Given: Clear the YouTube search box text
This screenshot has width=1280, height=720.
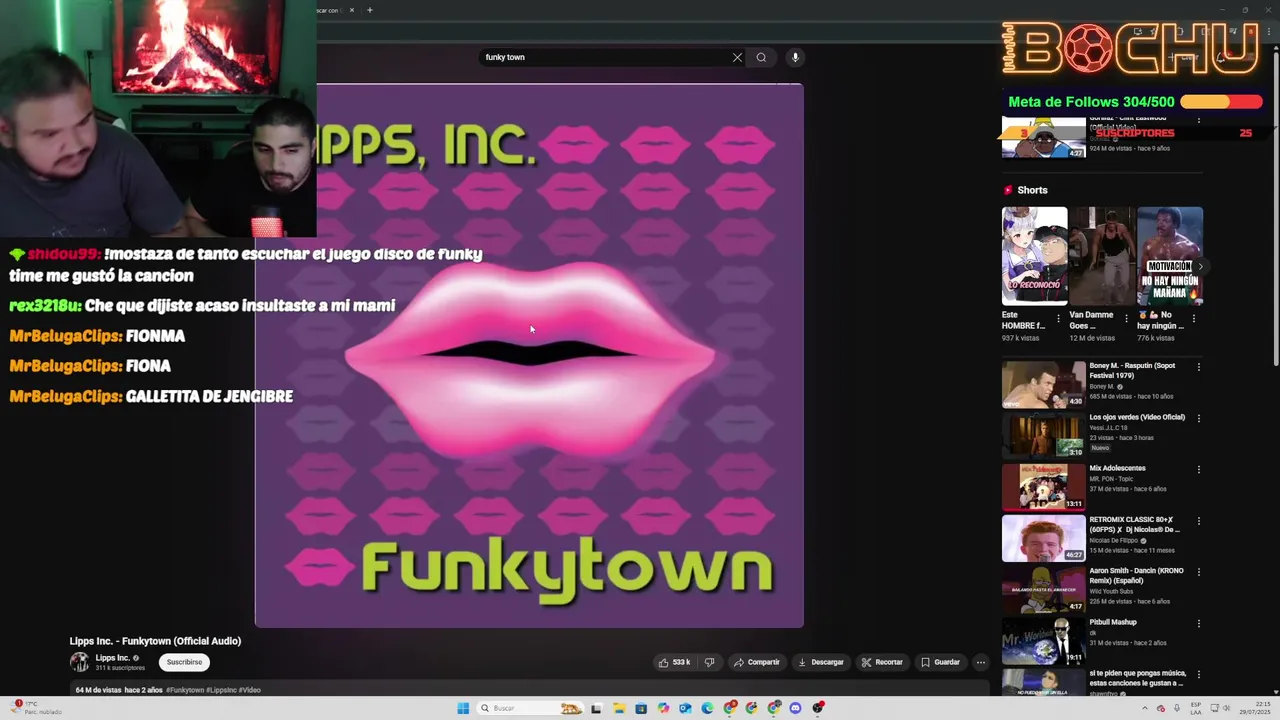Looking at the screenshot, I should tap(737, 57).
